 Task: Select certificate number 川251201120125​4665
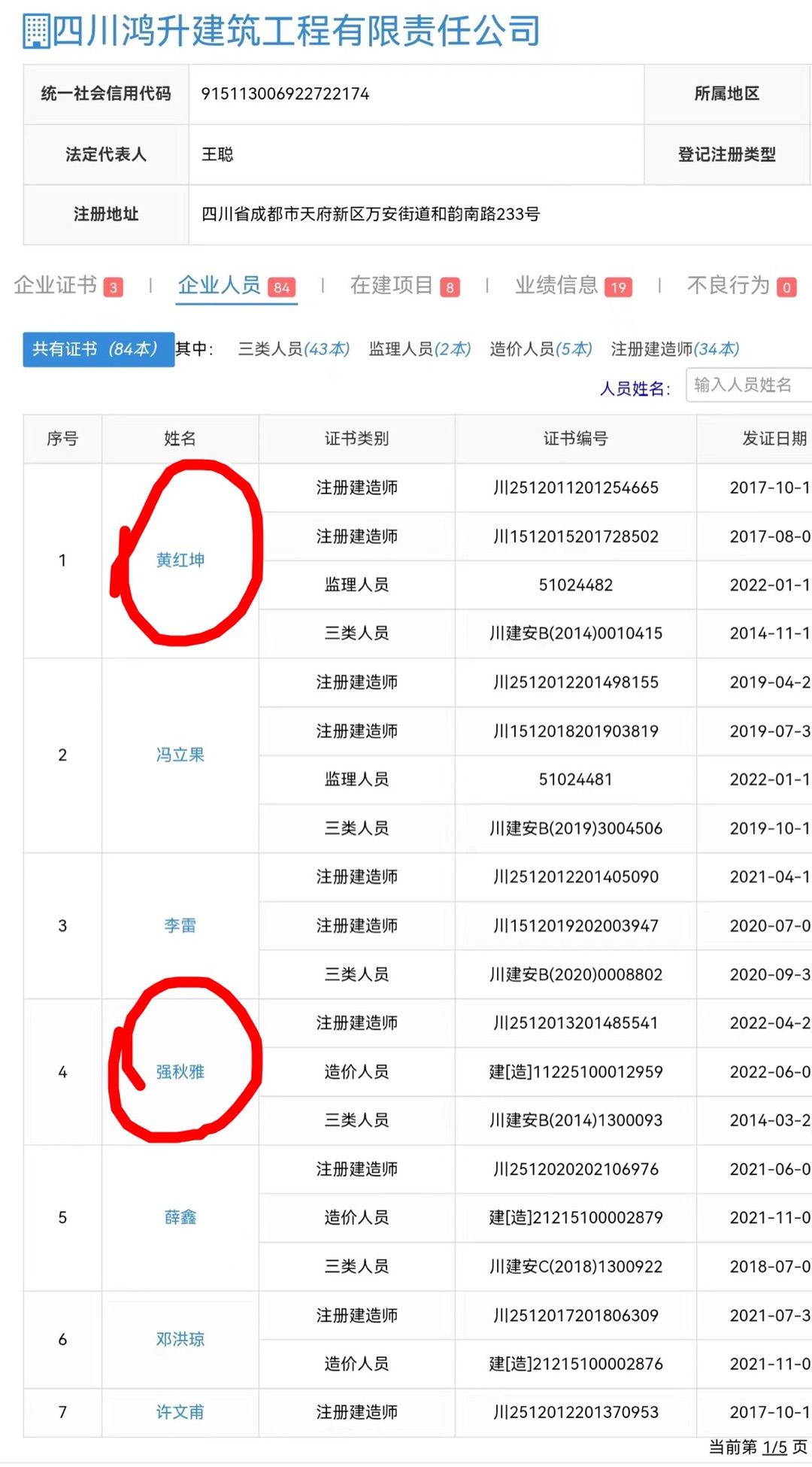(576, 488)
